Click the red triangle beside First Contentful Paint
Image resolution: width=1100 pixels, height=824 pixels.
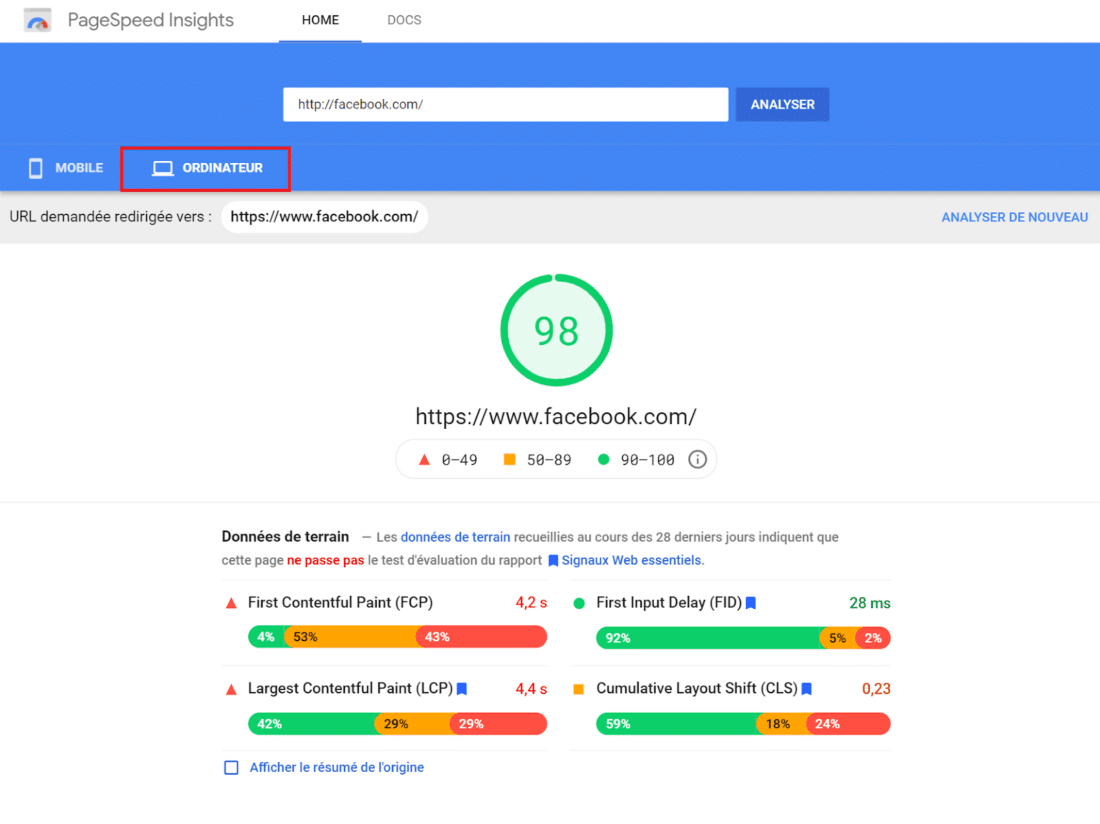231,603
